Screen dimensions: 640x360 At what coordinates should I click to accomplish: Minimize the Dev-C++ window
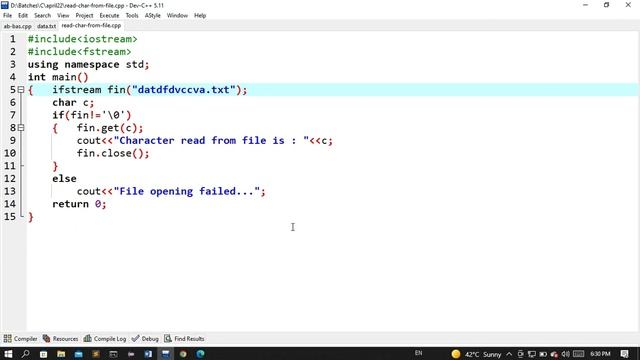coord(585,5)
